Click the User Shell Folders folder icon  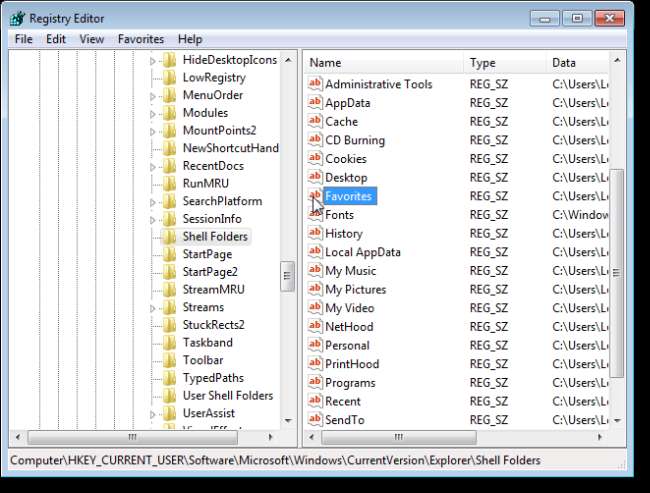[x=169, y=396]
